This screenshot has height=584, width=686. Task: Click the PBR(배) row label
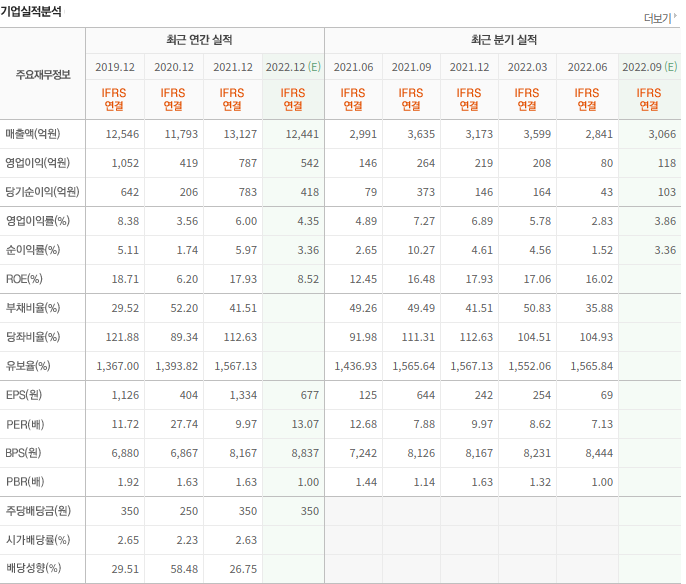pyautogui.click(x=25, y=482)
